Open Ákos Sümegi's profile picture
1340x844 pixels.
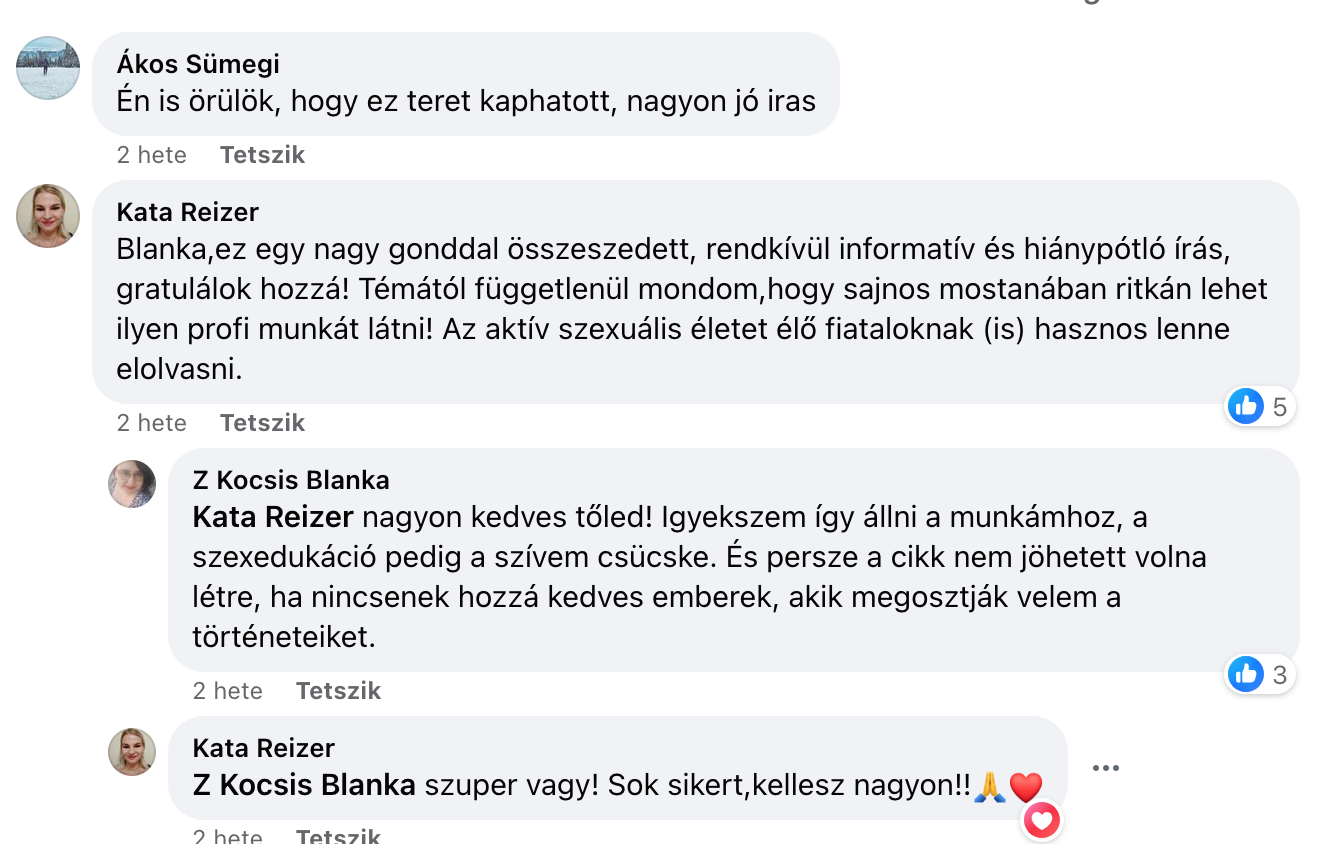tap(48, 68)
